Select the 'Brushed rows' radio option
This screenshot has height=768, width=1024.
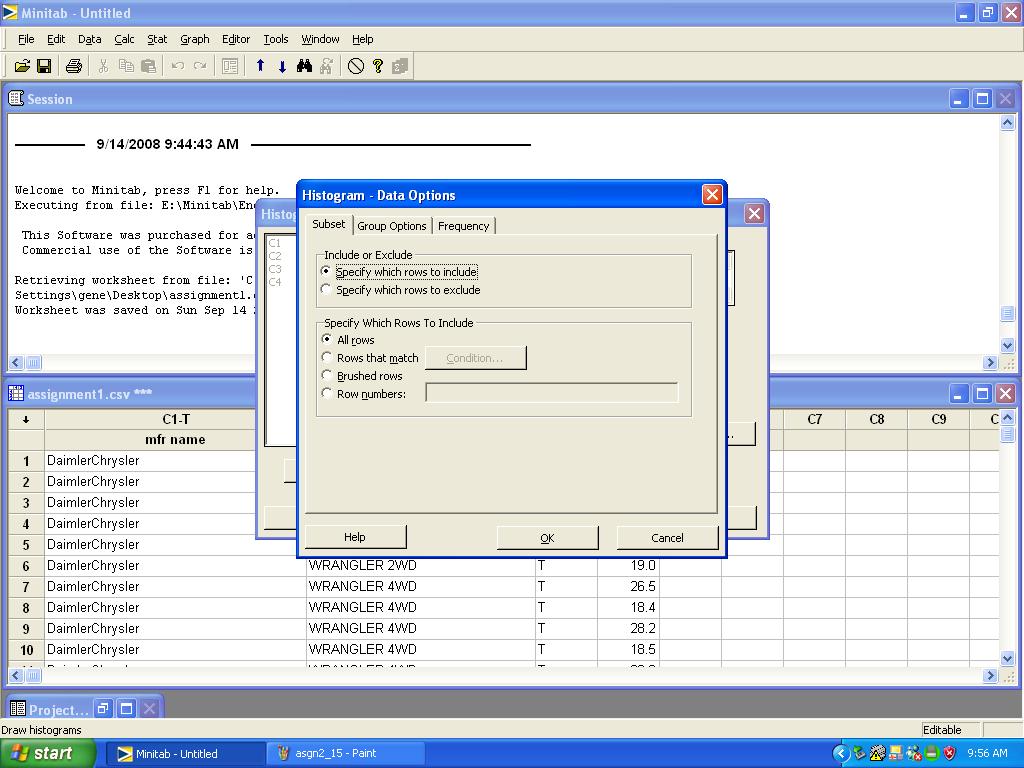tap(327, 376)
